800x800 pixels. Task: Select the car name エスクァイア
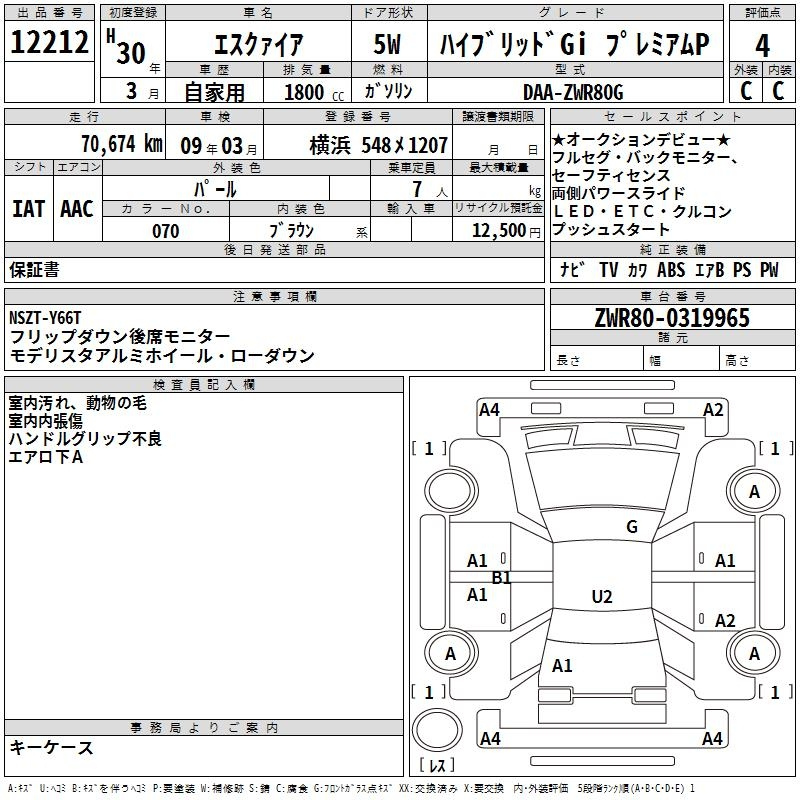pos(258,44)
